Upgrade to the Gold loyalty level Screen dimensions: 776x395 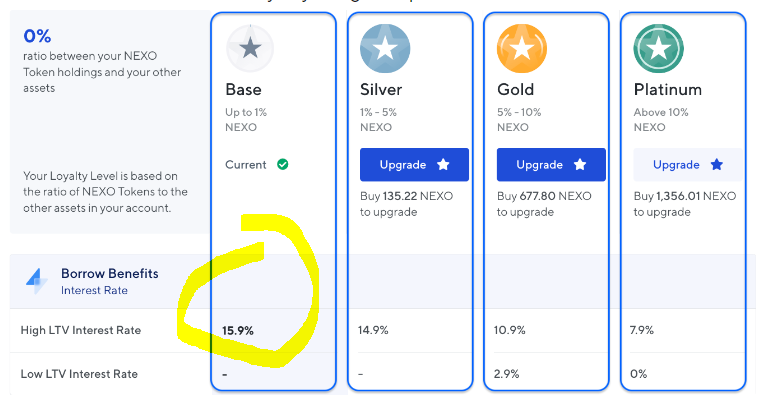pos(551,164)
